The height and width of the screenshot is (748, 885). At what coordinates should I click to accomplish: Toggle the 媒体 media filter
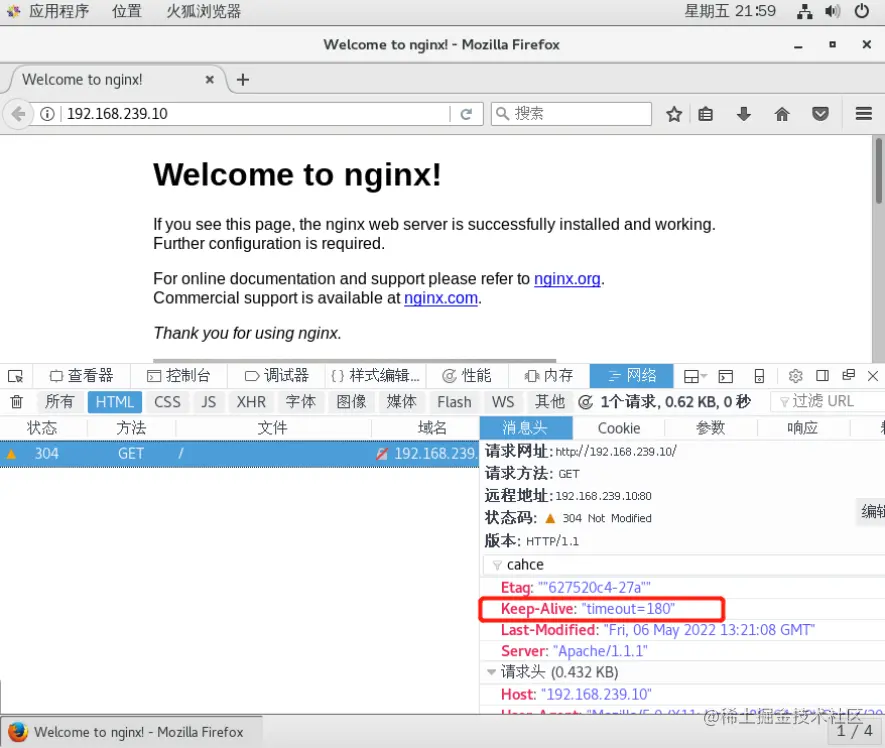pyautogui.click(x=401, y=402)
